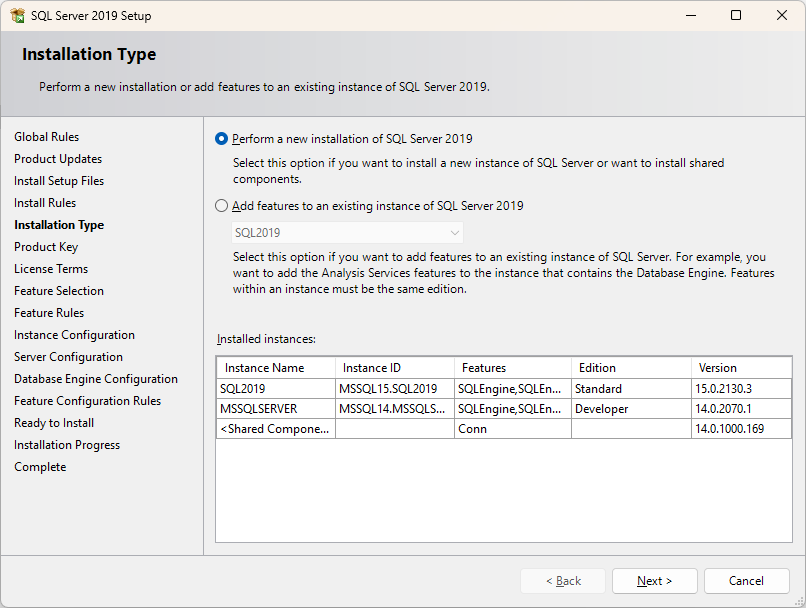Click Feature Selection in sidebar

59,291
